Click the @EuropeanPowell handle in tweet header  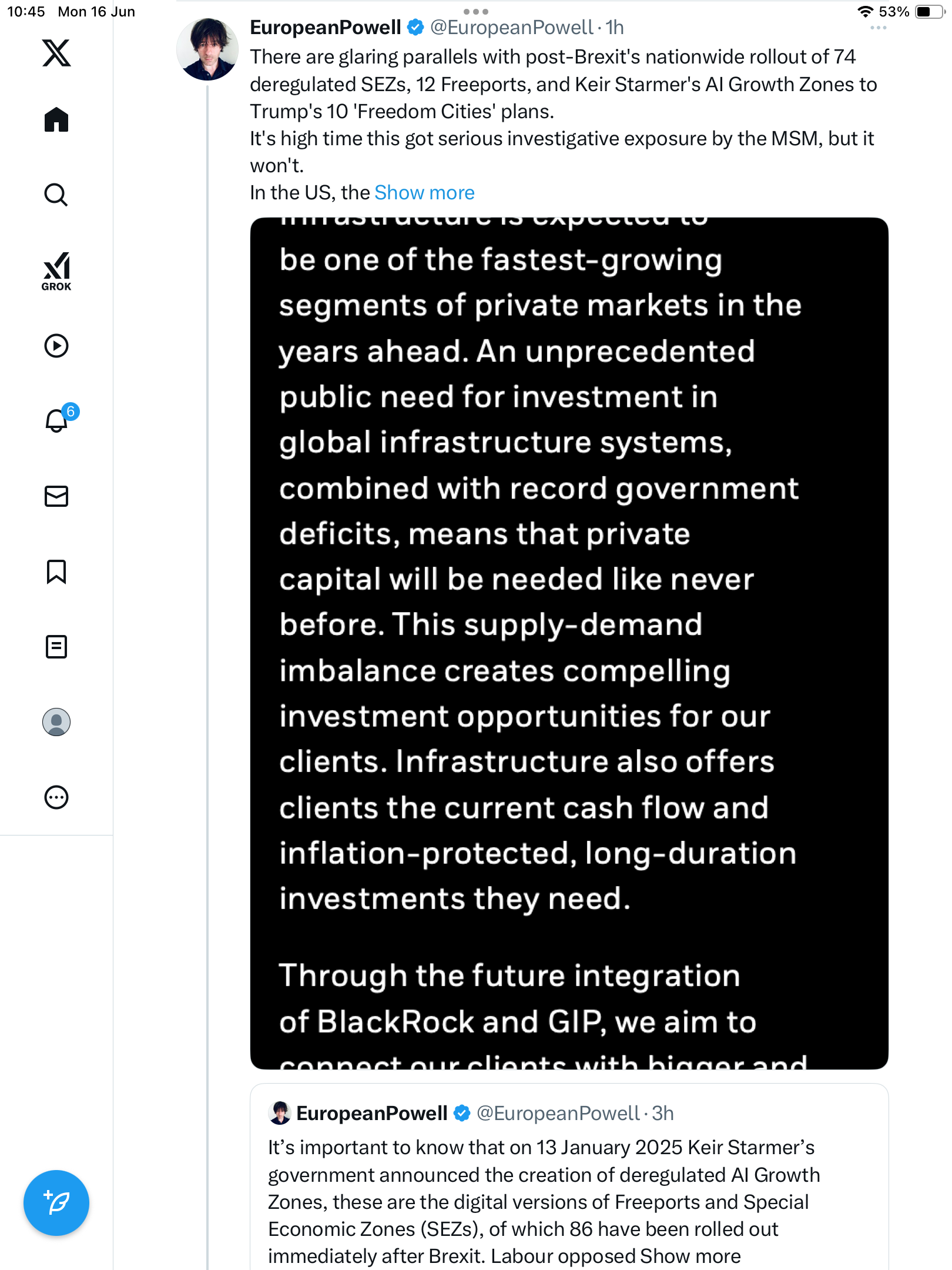pyautogui.click(x=511, y=27)
